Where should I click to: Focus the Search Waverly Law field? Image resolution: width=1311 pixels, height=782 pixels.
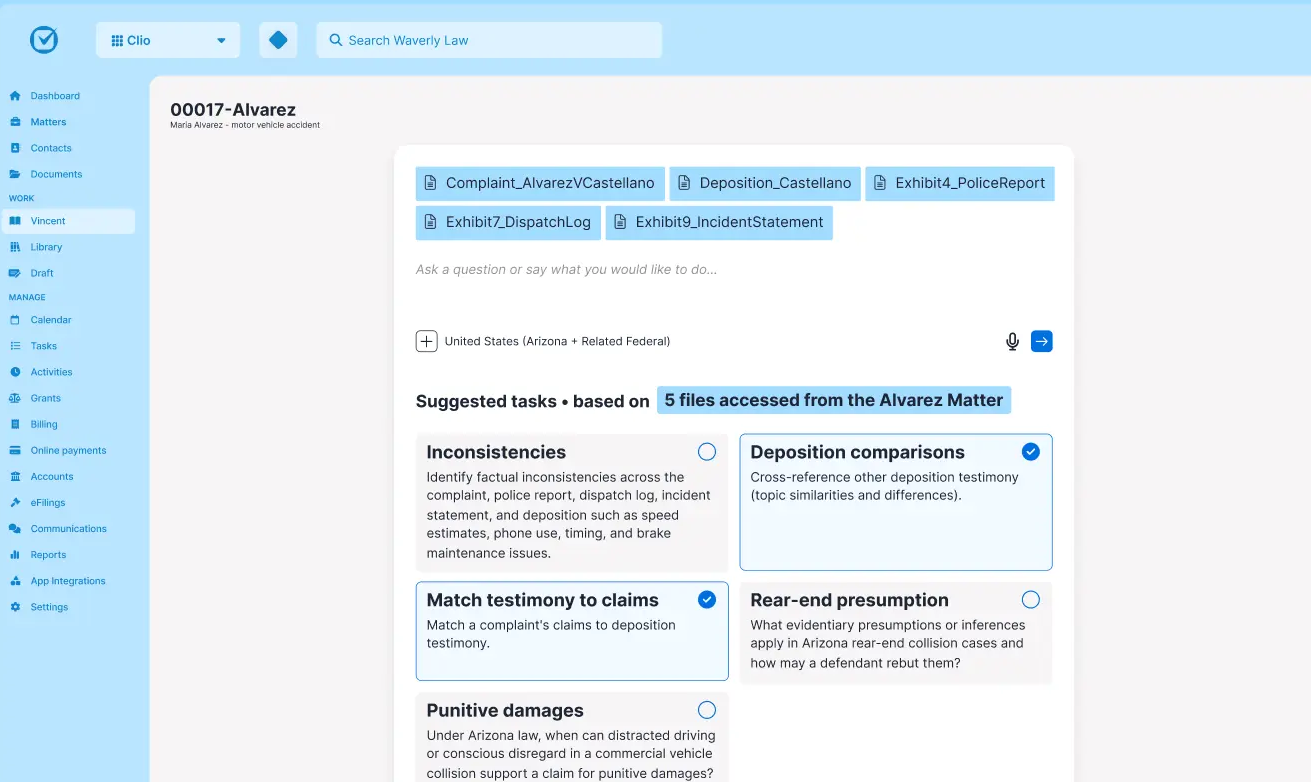pyautogui.click(x=490, y=40)
